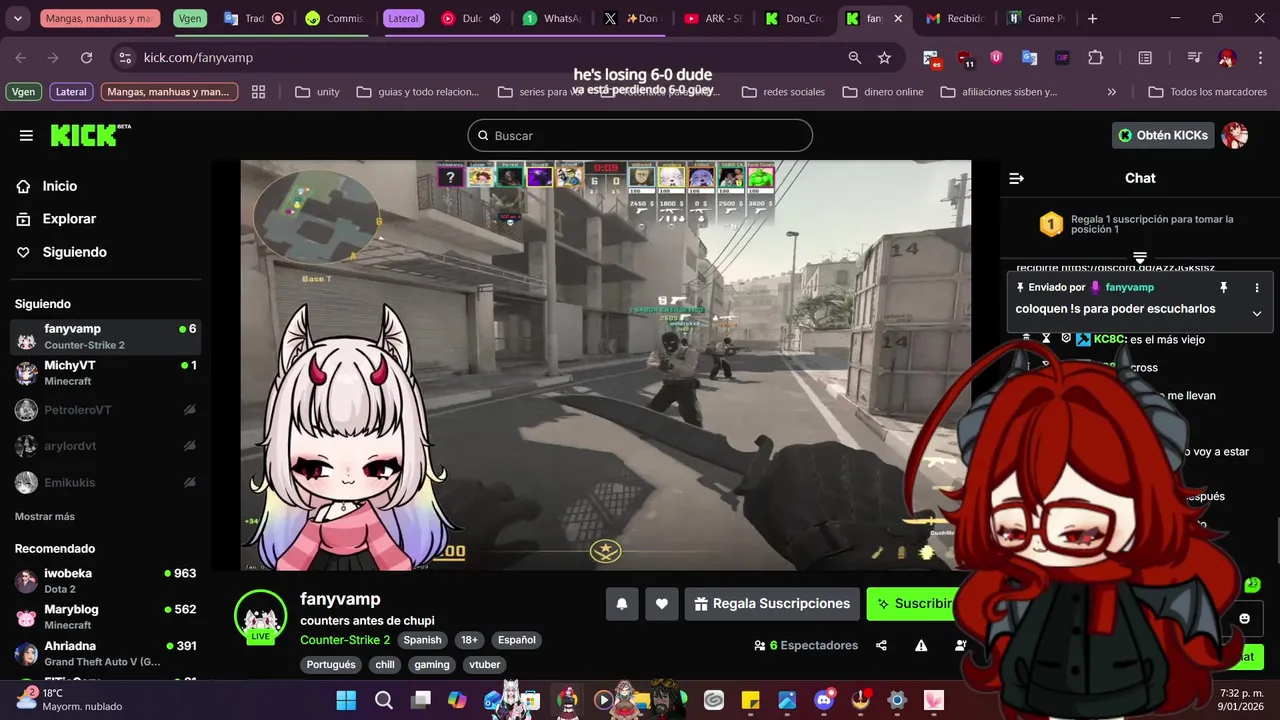Viewport: 1280px width, 720px height.
Task: Open the unity bookmarks folder
Action: point(317,92)
